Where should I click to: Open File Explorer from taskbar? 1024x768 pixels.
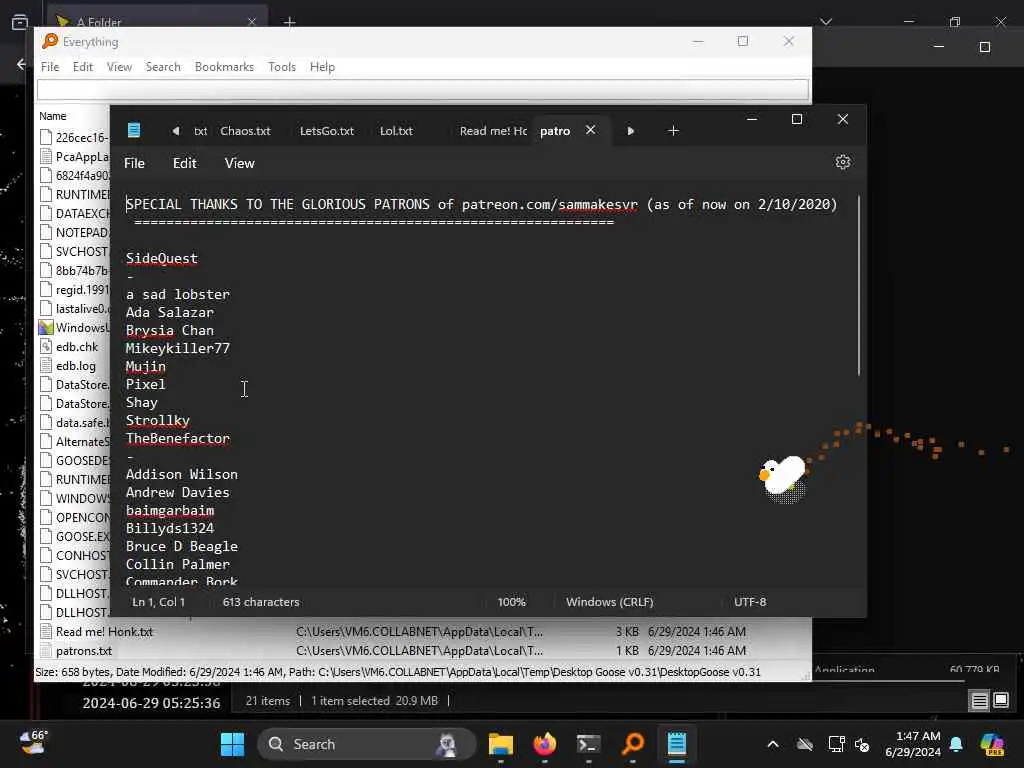500,744
